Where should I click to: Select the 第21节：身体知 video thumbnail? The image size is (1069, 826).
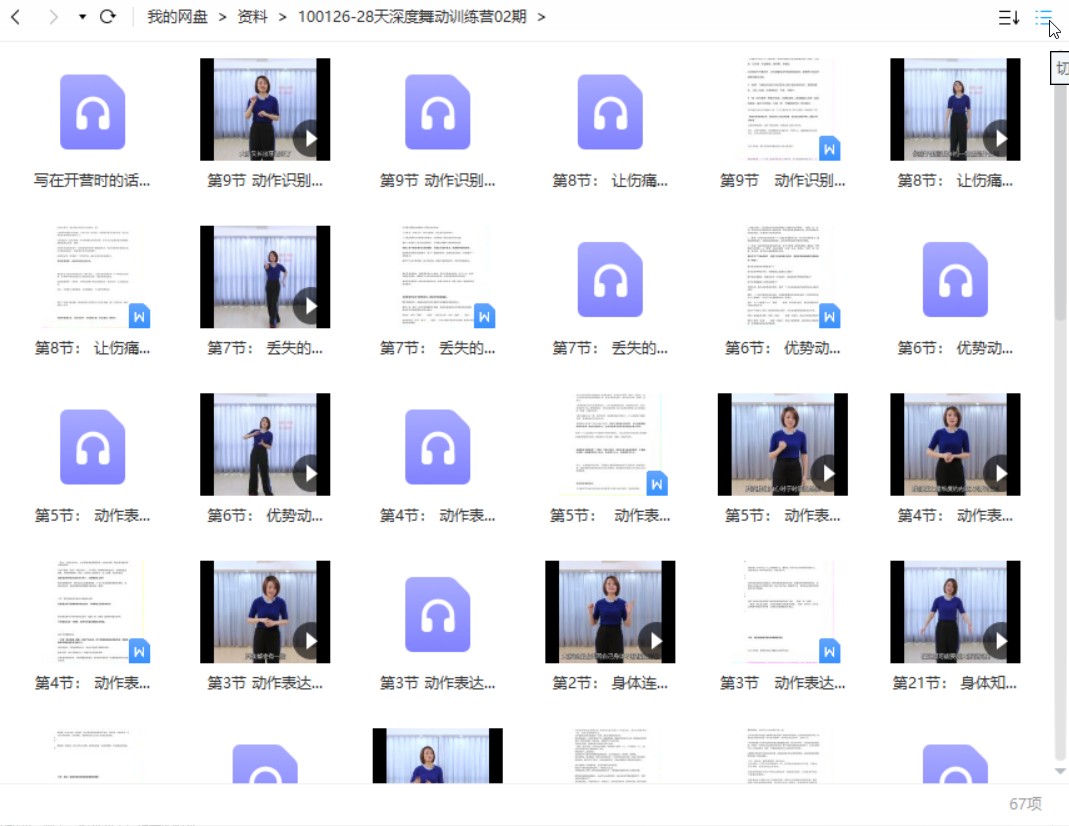[x=955, y=613]
